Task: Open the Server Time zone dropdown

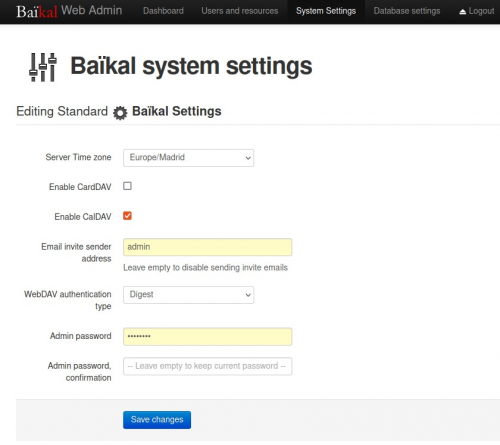Action: pos(188,158)
